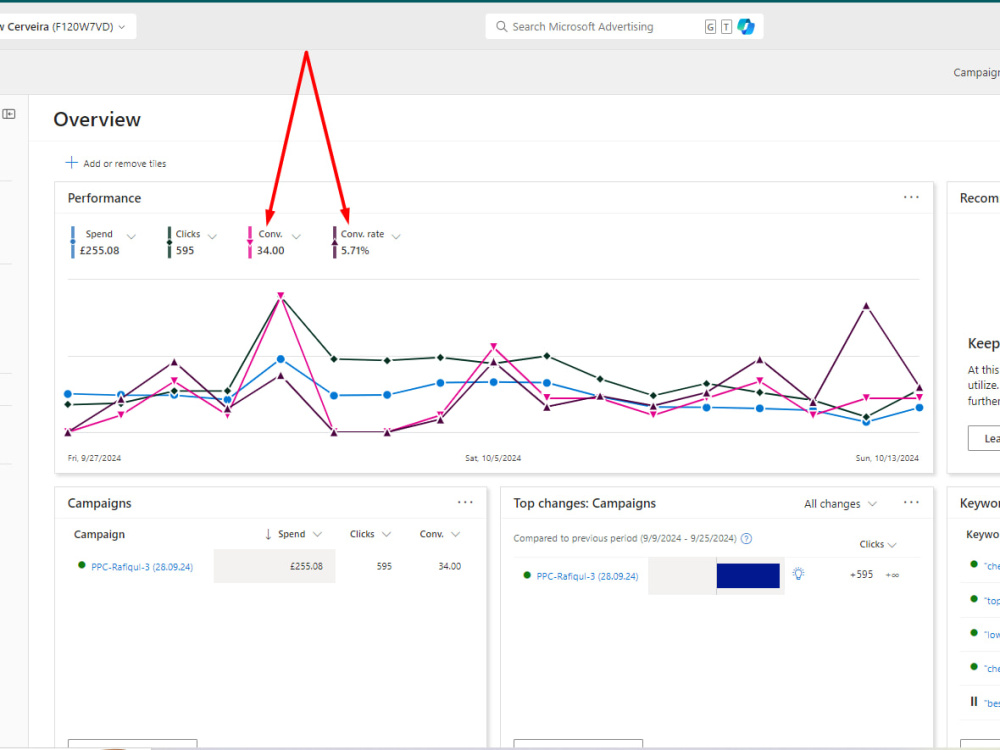Expand the account selector dropdown
The width and height of the screenshot is (1000, 750).
pos(122,27)
